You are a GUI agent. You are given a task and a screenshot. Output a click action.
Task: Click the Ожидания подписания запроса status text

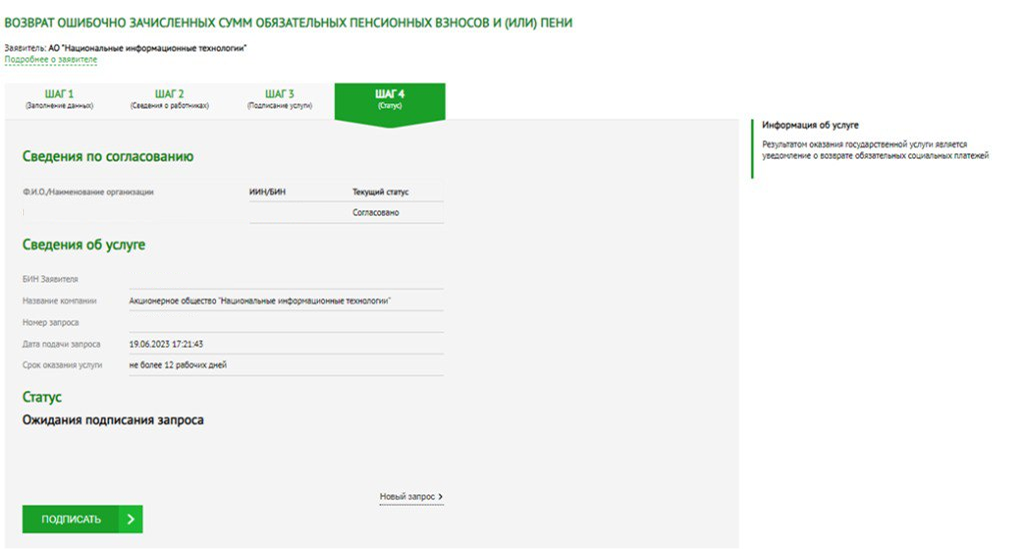[x=113, y=420]
